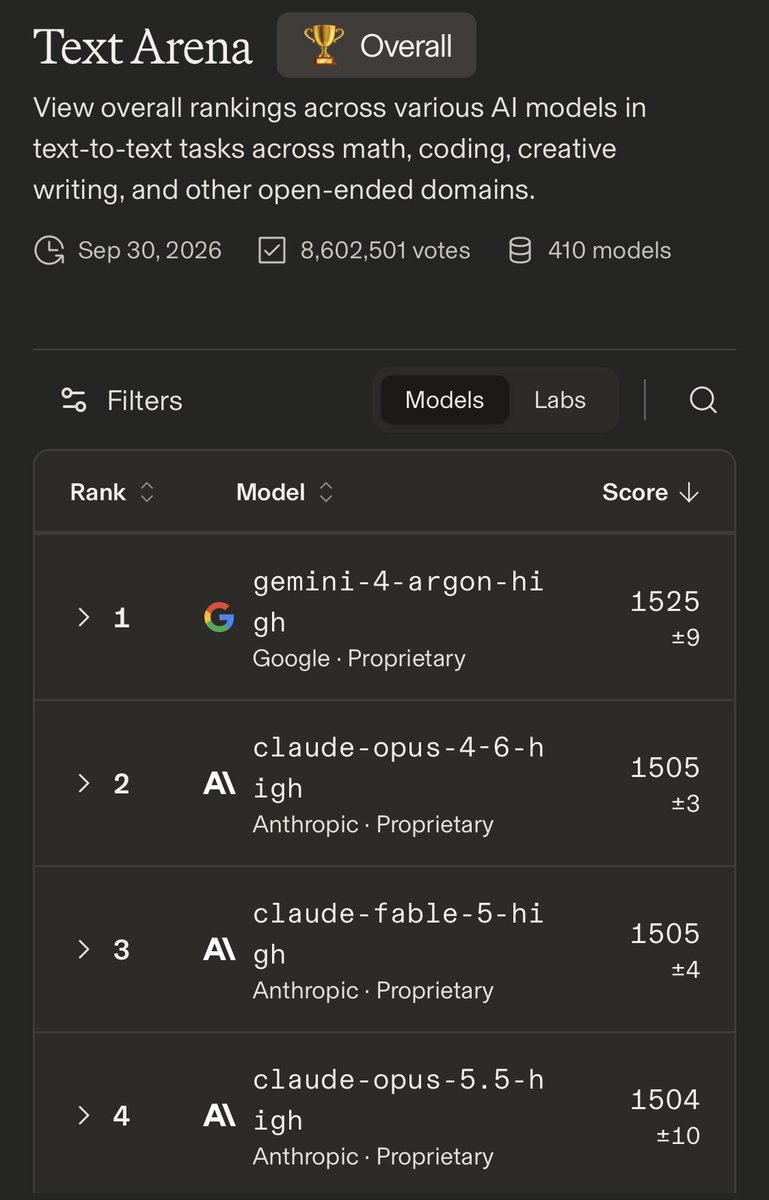Click the Sep 30, 2026 date text

(x=150, y=250)
